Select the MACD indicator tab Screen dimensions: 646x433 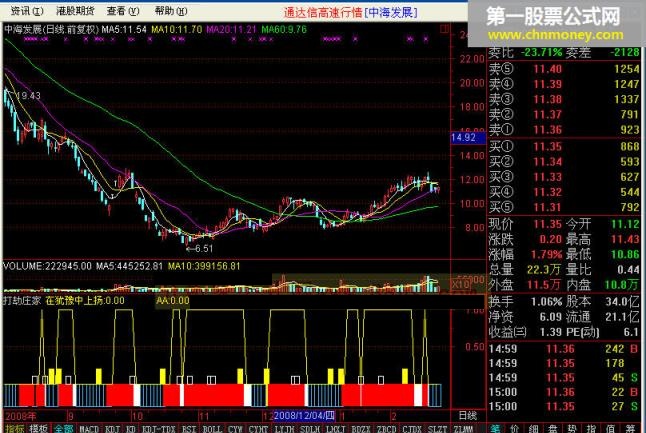coord(89,428)
